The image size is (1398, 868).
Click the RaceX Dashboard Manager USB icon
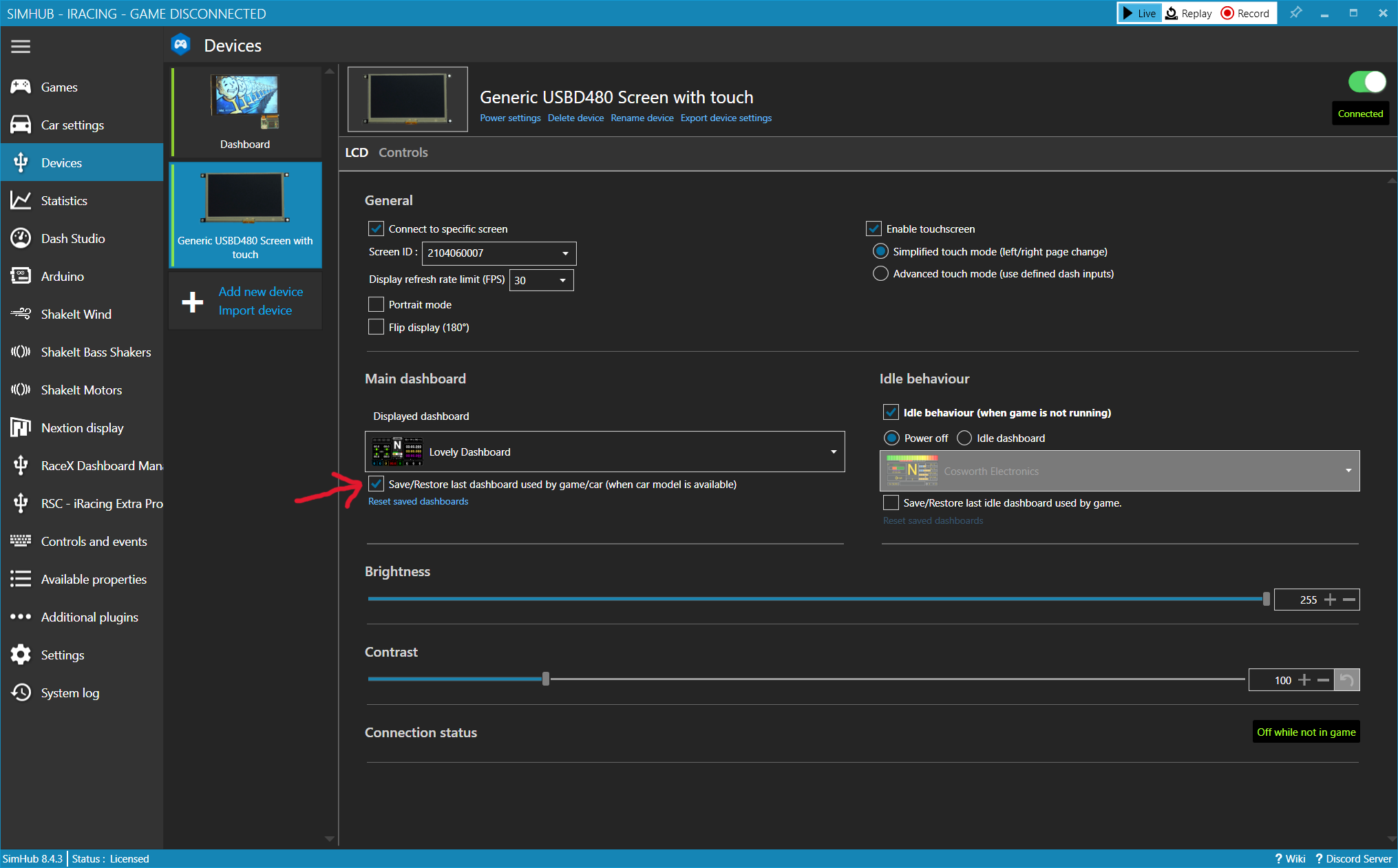pos(21,465)
